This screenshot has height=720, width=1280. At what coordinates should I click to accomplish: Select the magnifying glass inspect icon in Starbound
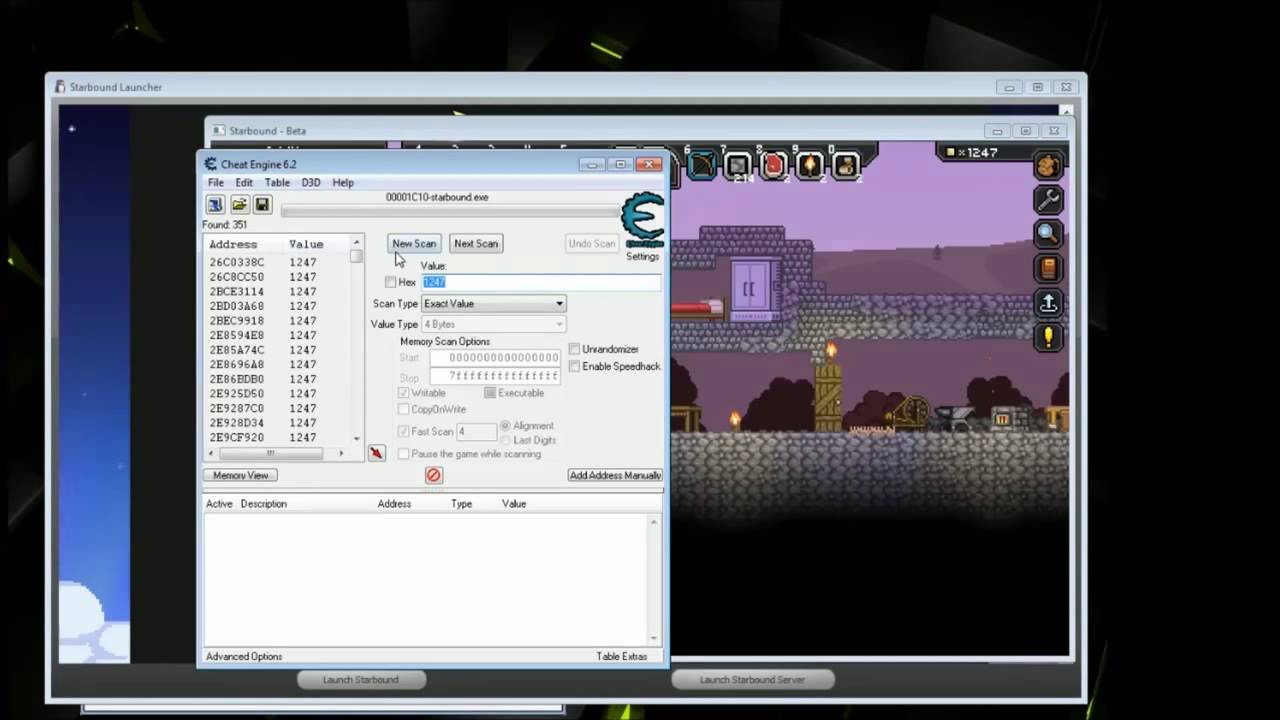(x=1048, y=234)
